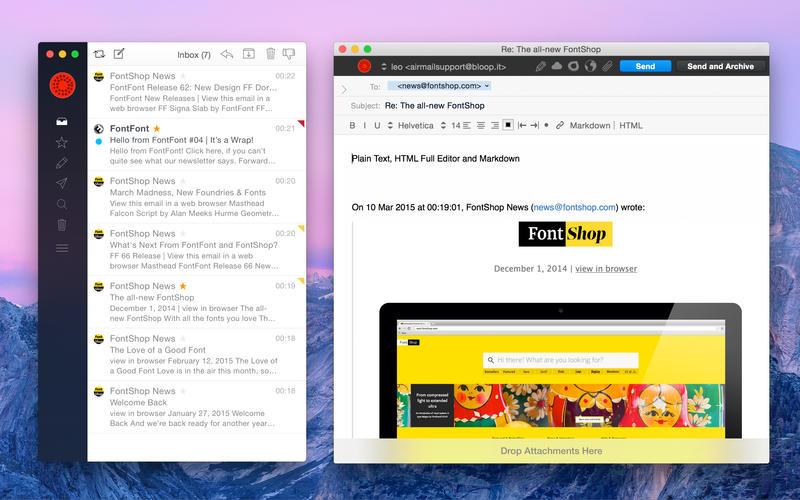Open the sender account selector arrows
The width and height of the screenshot is (800, 500).
pyautogui.click(x=384, y=67)
